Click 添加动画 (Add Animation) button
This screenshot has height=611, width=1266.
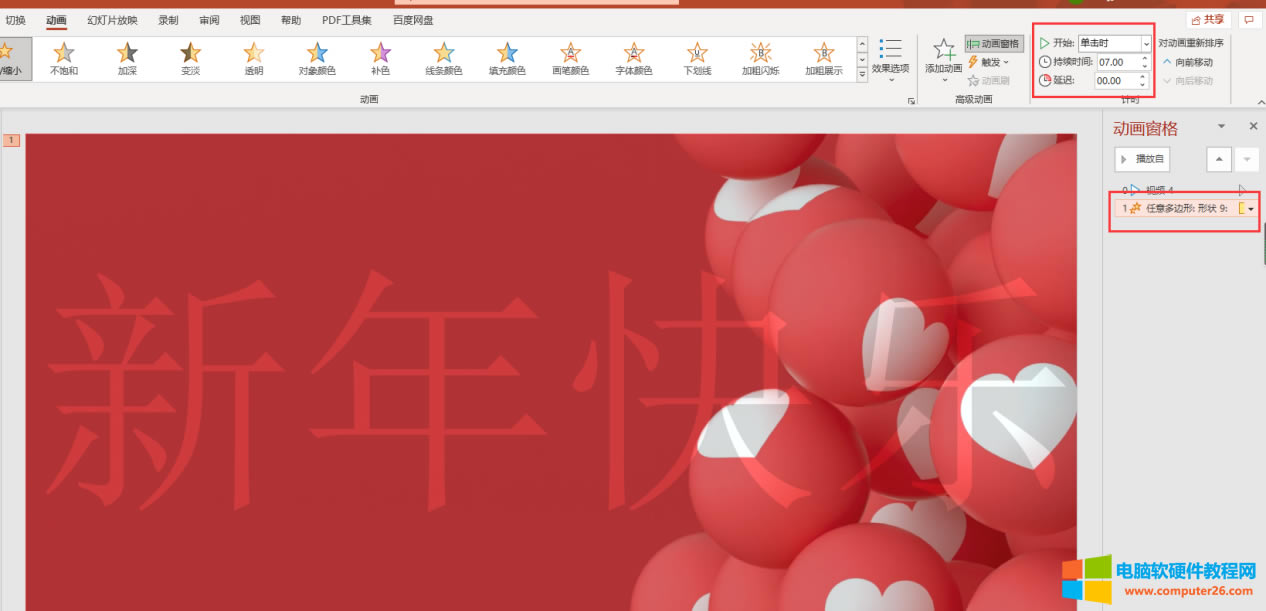point(943,60)
